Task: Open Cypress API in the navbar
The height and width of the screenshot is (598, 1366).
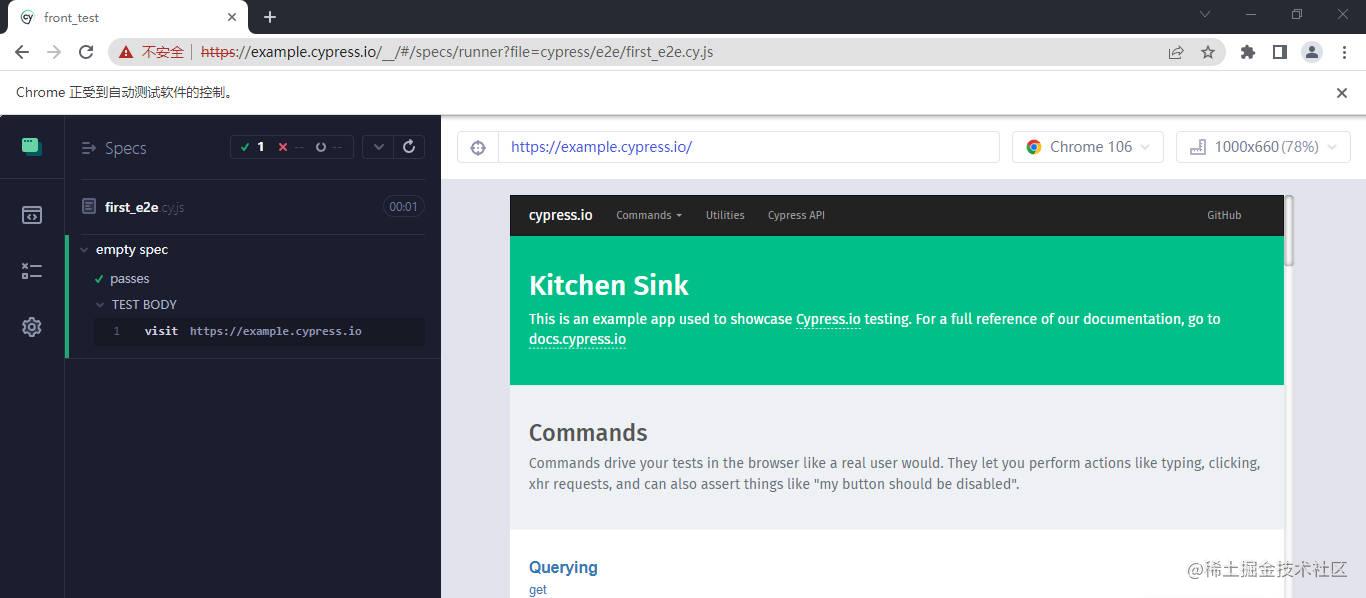Action: (796, 215)
